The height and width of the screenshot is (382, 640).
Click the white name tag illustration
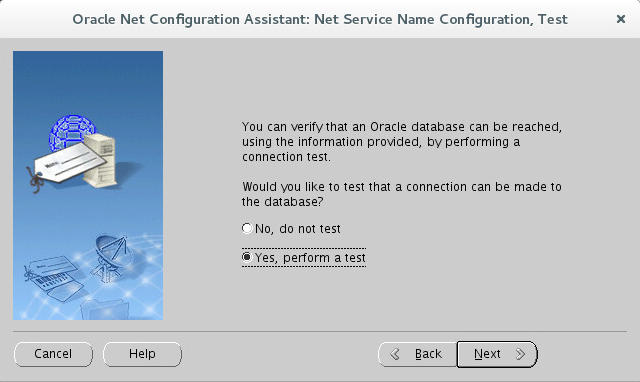[x=70, y=162]
